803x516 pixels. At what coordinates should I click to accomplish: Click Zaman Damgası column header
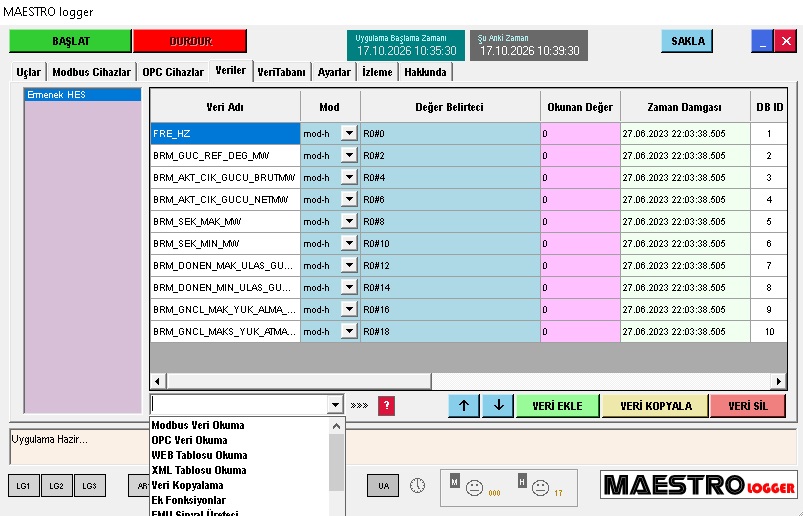(685, 107)
